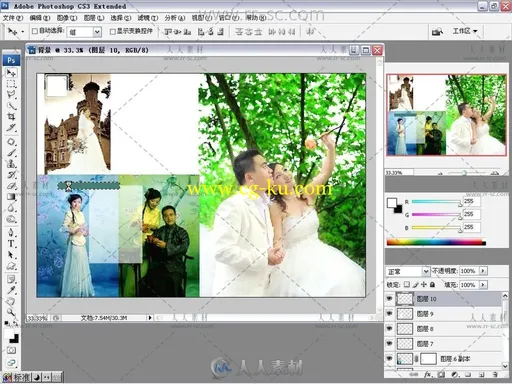Create a new layer icon

coord(481,375)
